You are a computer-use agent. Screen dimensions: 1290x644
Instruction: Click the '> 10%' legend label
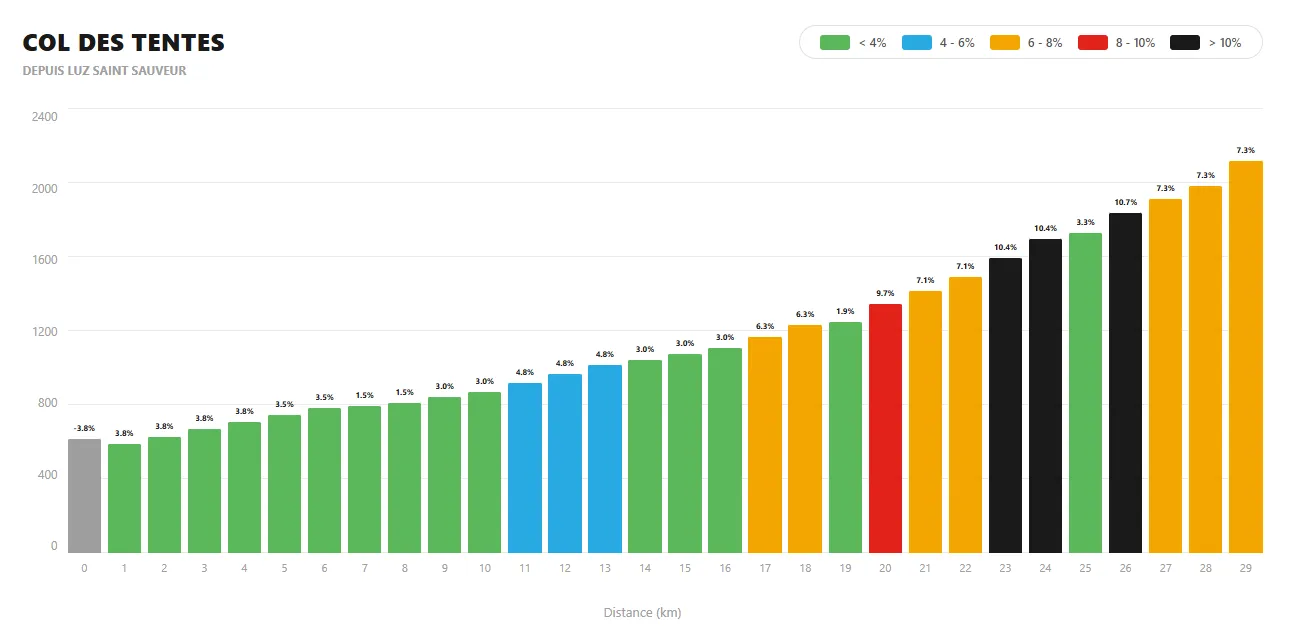pyautogui.click(x=1224, y=43)
